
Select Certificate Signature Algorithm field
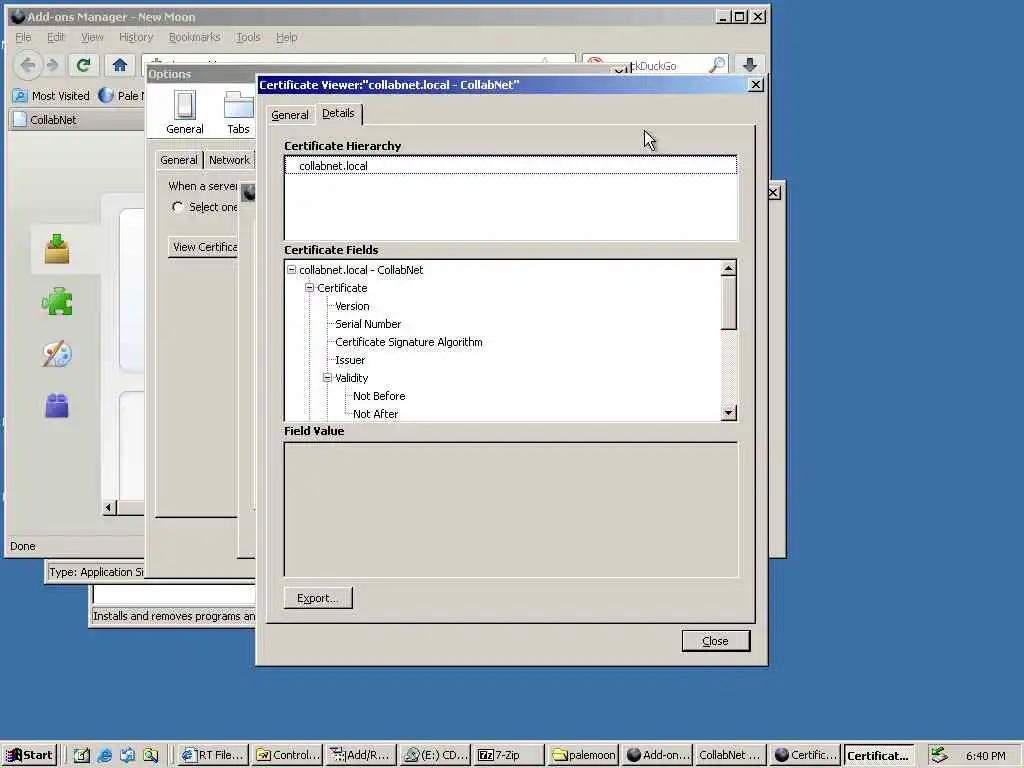click(x=409, y=342)
